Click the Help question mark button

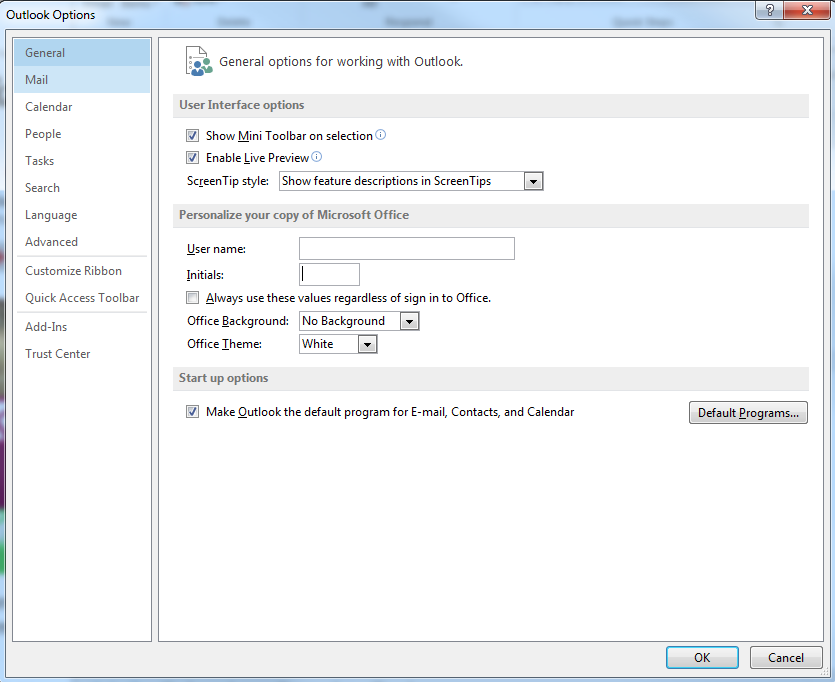pyautogui.click(x=769, y=10)
